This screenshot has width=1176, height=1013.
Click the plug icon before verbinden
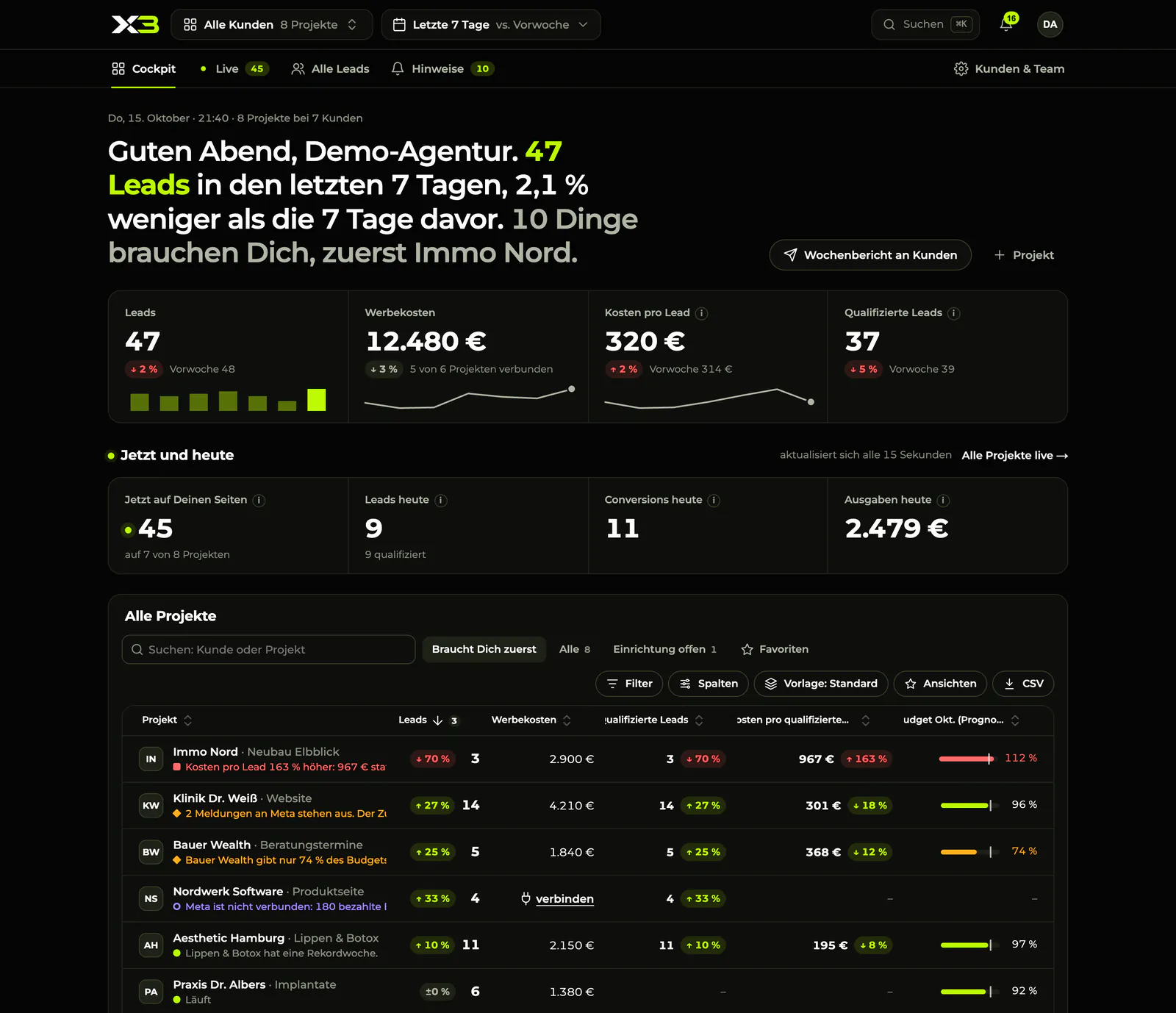(526, 898)
